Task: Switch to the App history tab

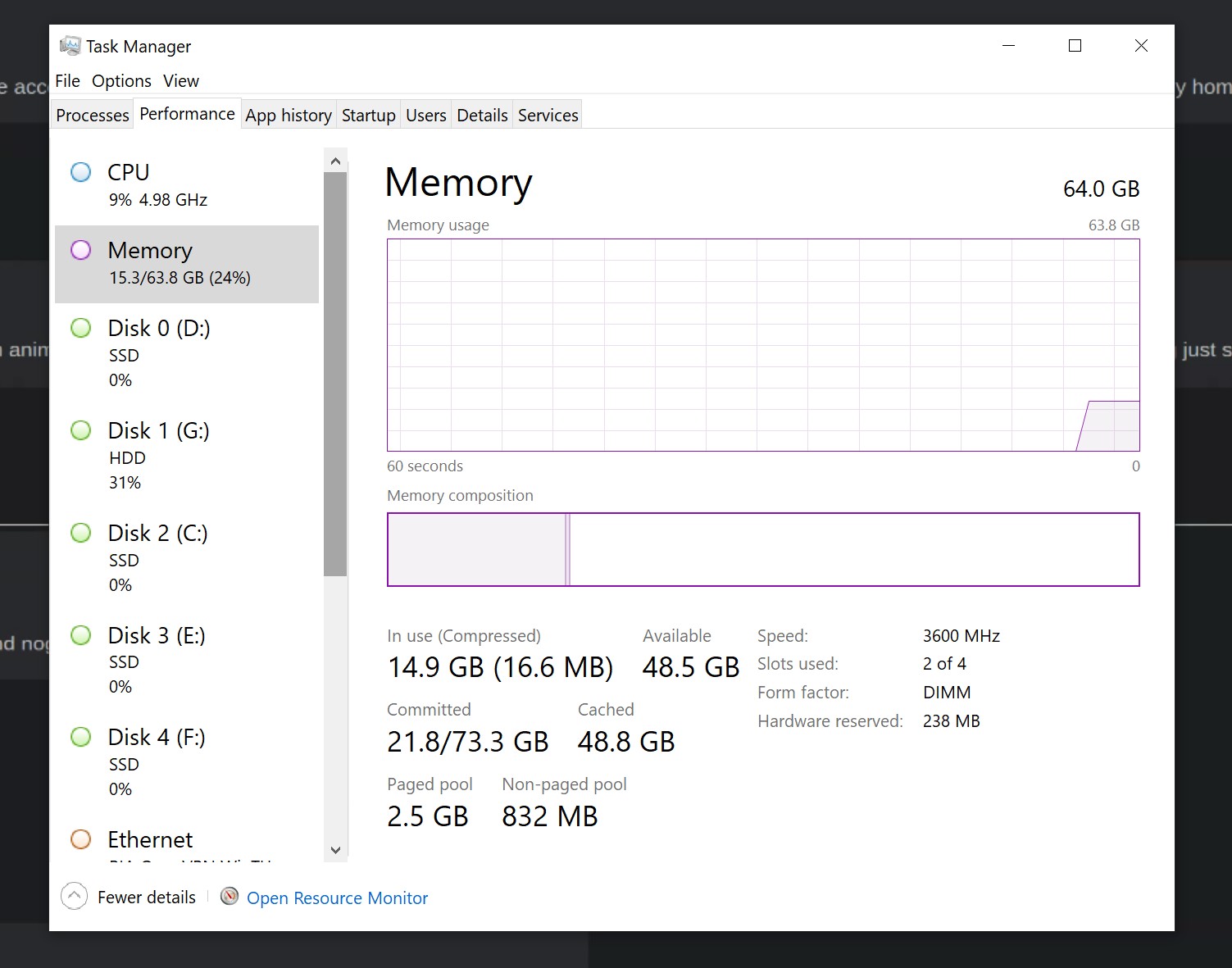Action: pyautogui.click(x=289, y=115)
